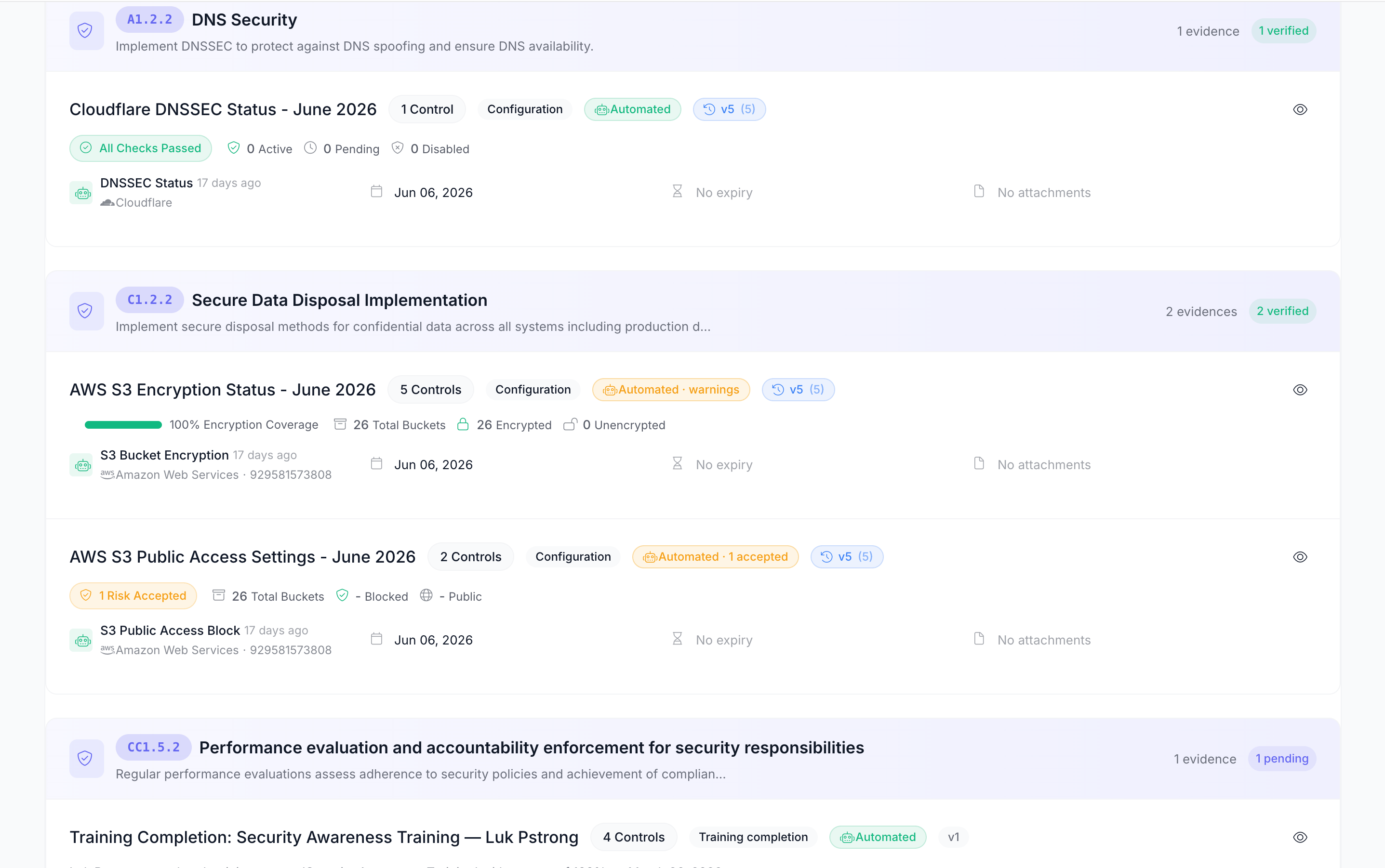Click the shield icon beside A1.2.2 DNS Security

pos(86,31)
